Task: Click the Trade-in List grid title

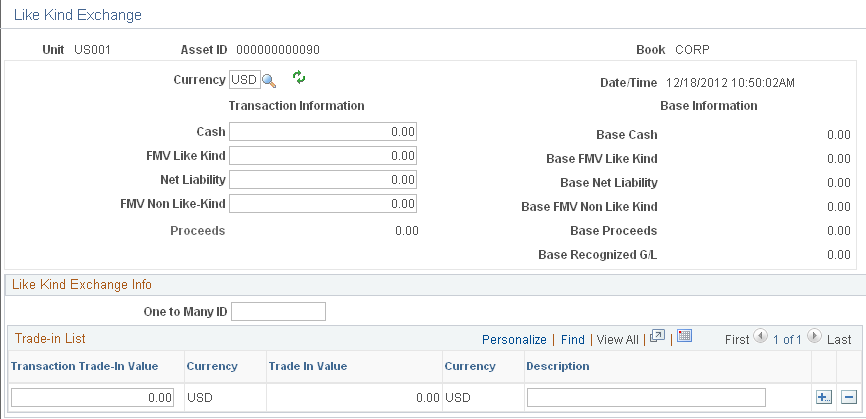Action: (50, 338)
